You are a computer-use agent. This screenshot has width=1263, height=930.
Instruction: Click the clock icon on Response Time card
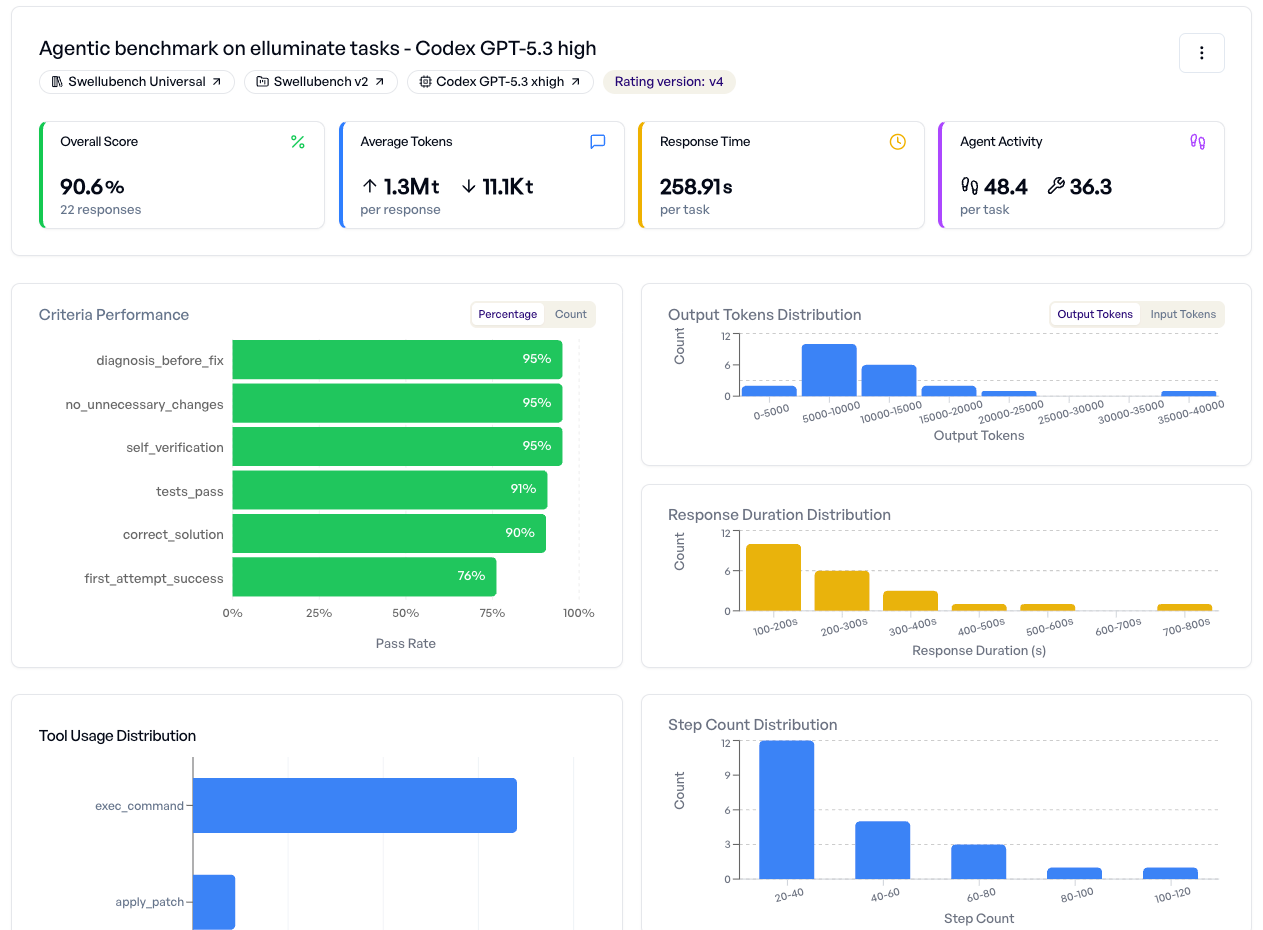(897, 141)
